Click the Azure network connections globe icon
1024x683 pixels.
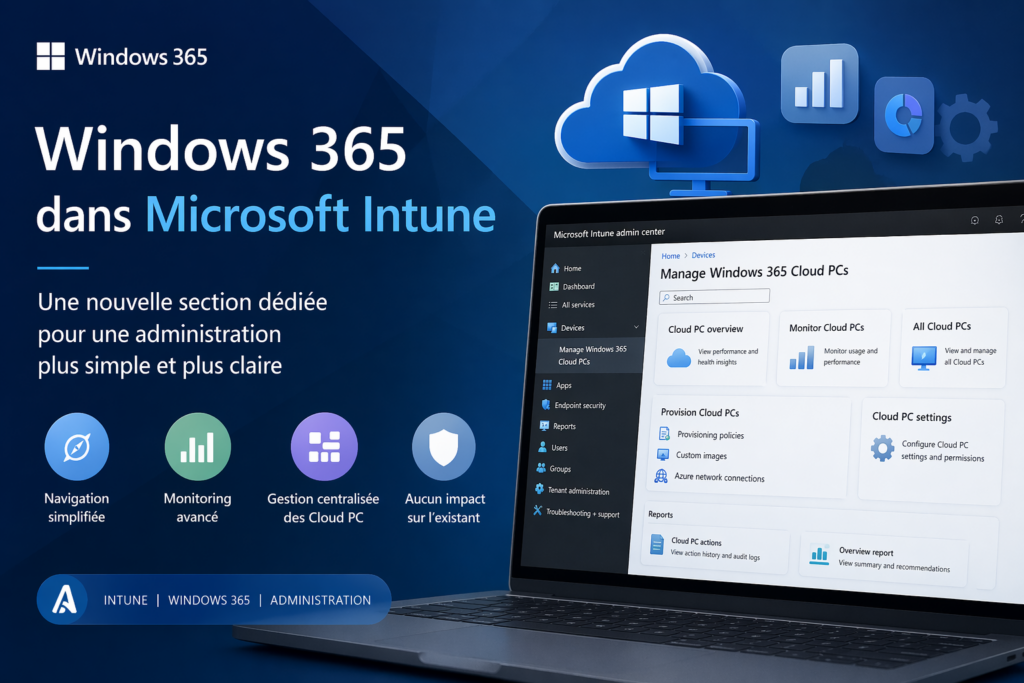pos(661,476)
